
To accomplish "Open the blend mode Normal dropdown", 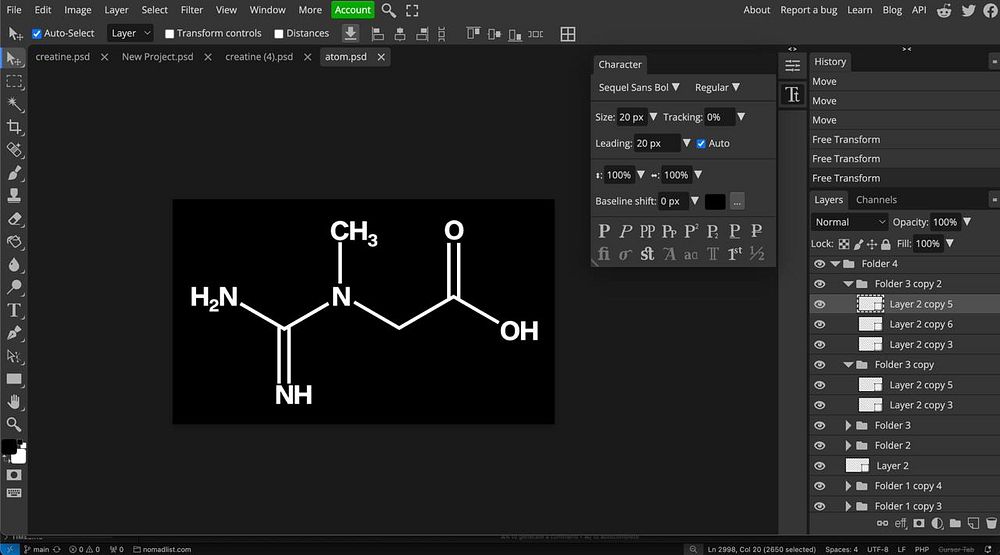I will tap(850, 222).
